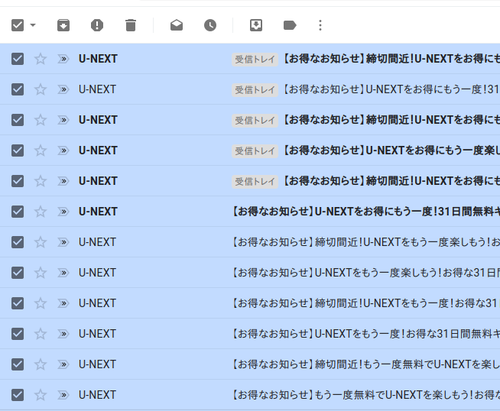
Task: Open subject '】U-NEXTをもう一度楽しもう!お得な31日'
Action: (x=366, y=273)
